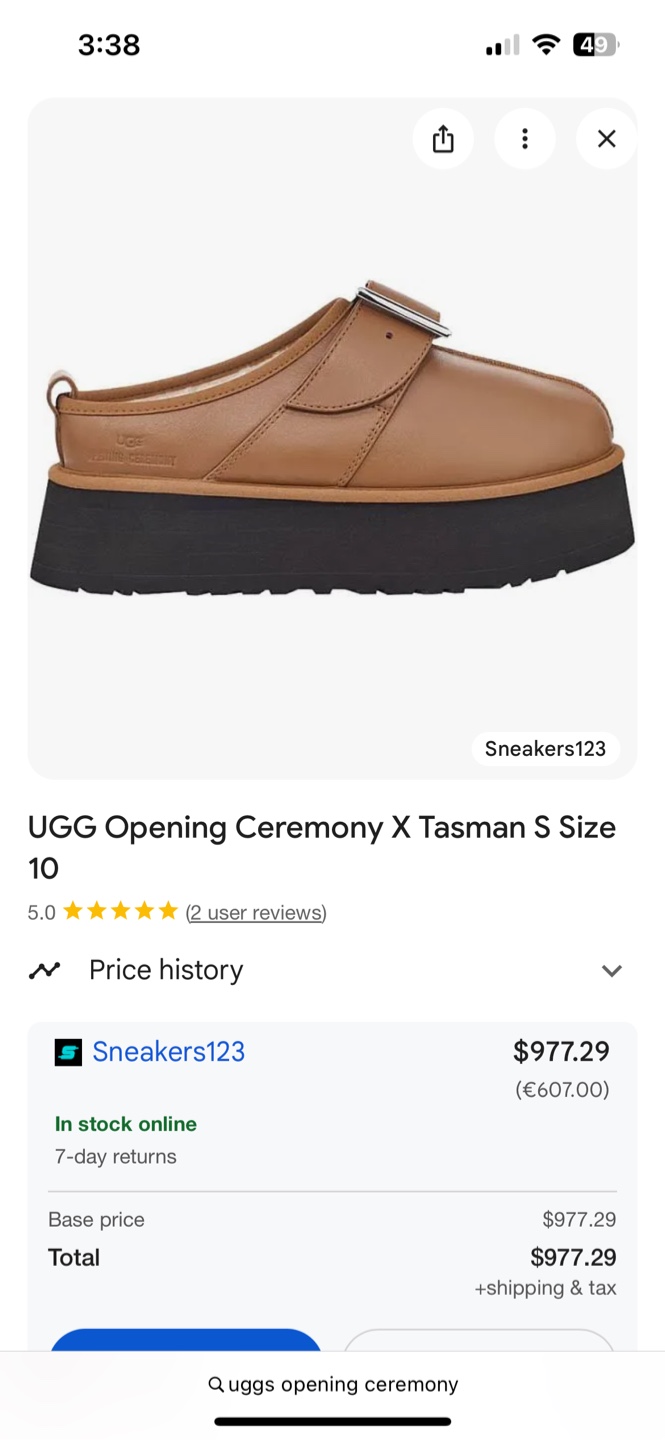
Task: Expand the Price history chevron
Action: (x=611, y=971)
